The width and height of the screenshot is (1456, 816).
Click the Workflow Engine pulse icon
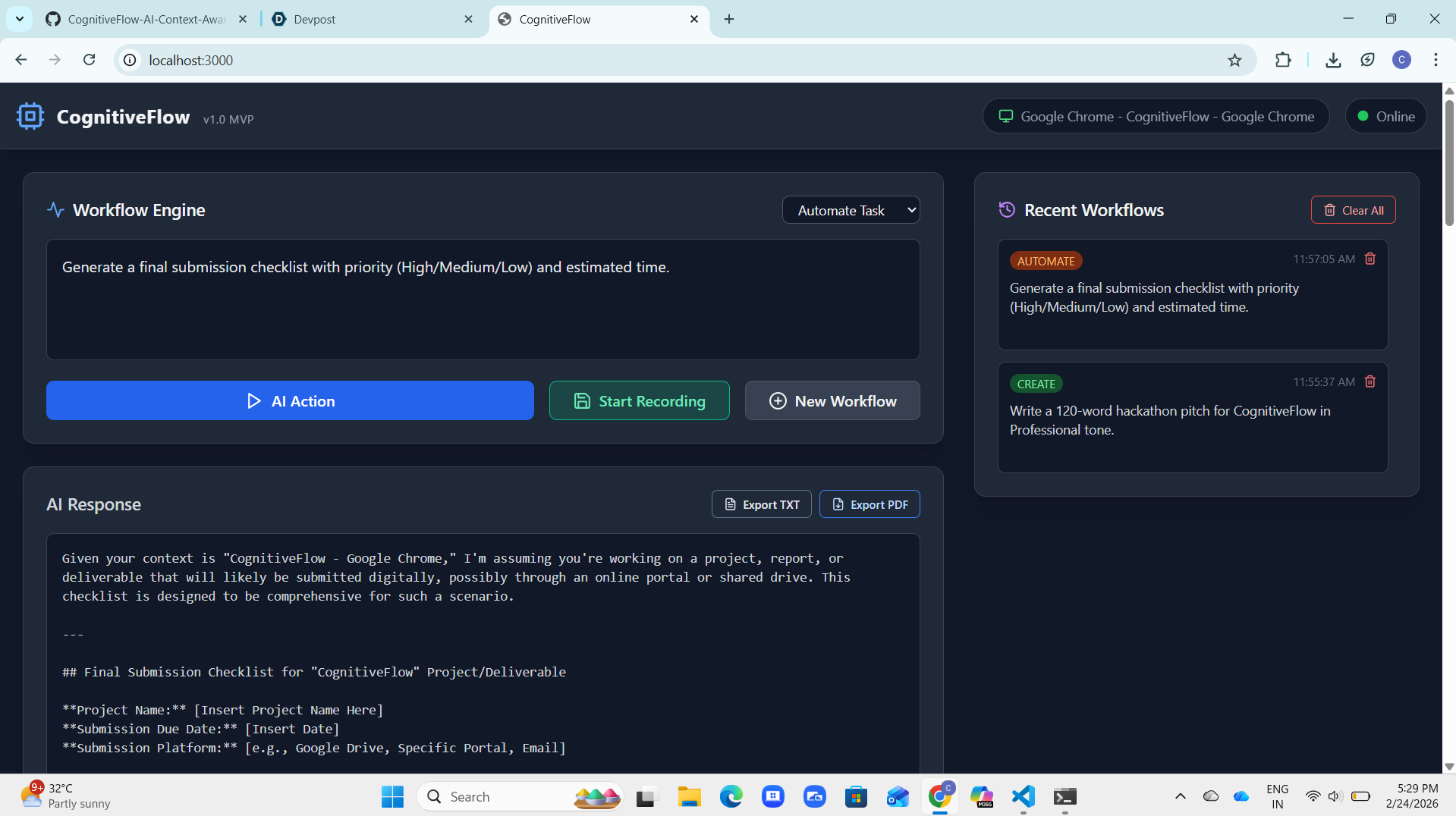[x=55, y=210]
